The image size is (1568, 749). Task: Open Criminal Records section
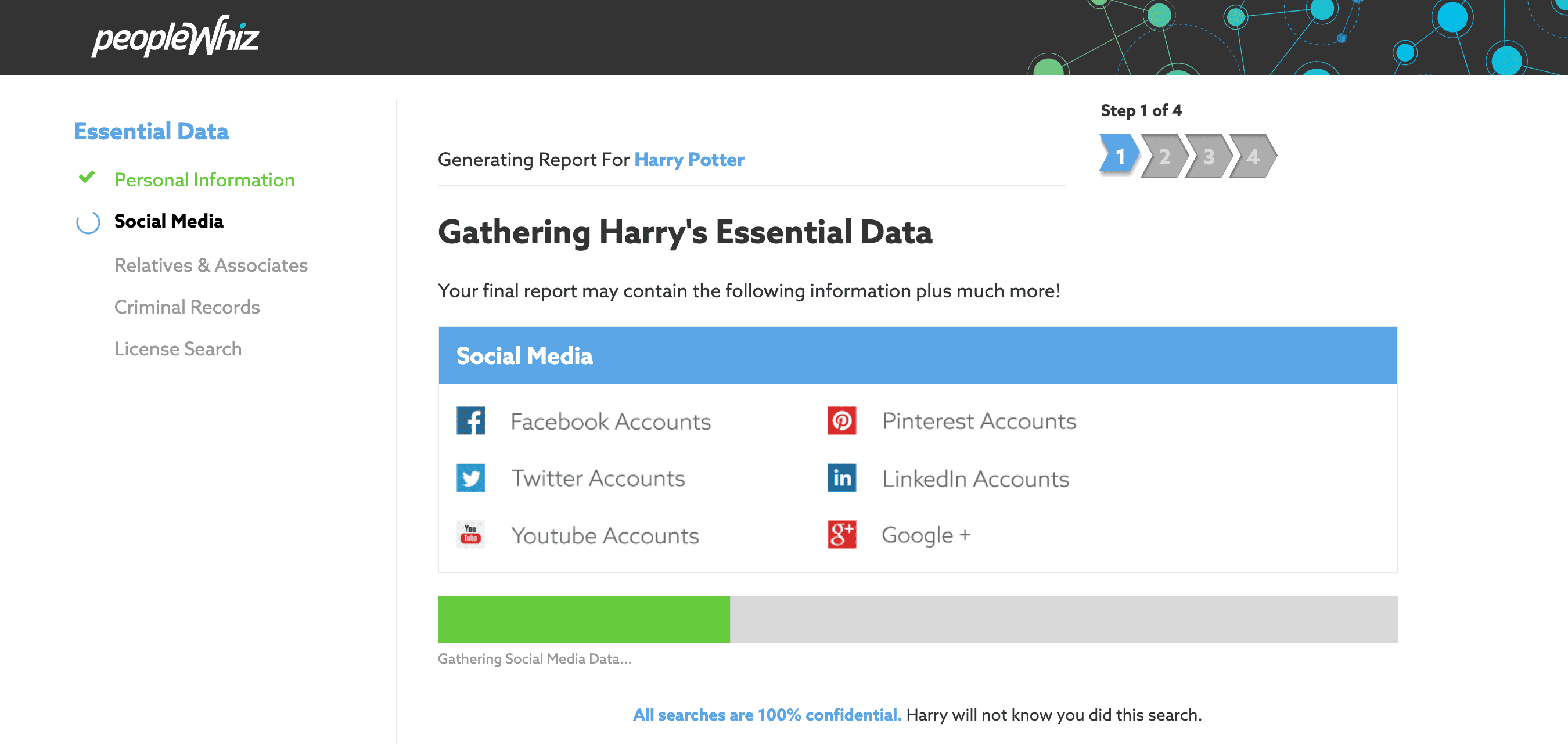pos(187,307)
